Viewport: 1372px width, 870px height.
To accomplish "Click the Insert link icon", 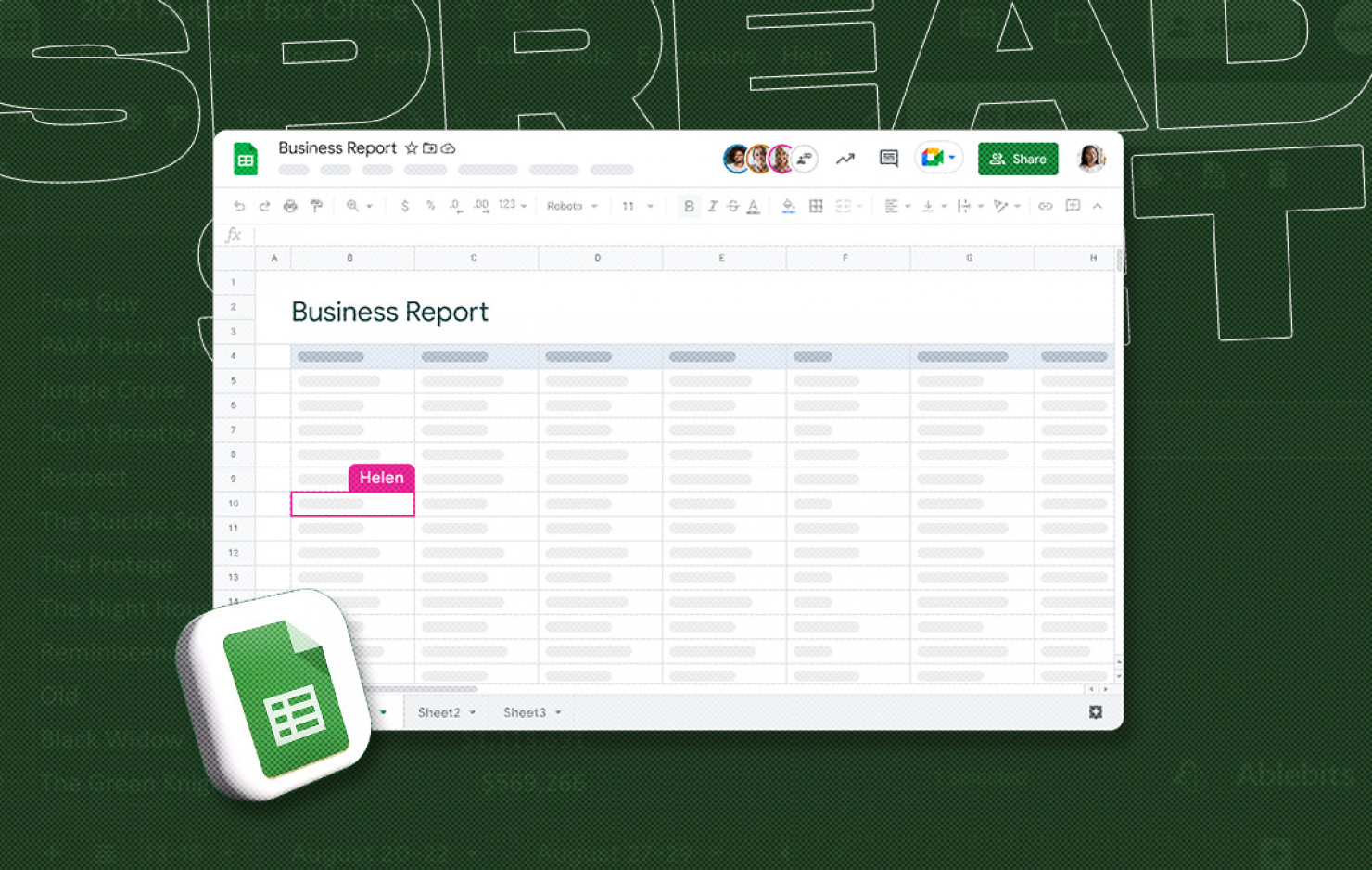I will point(1046,206).
